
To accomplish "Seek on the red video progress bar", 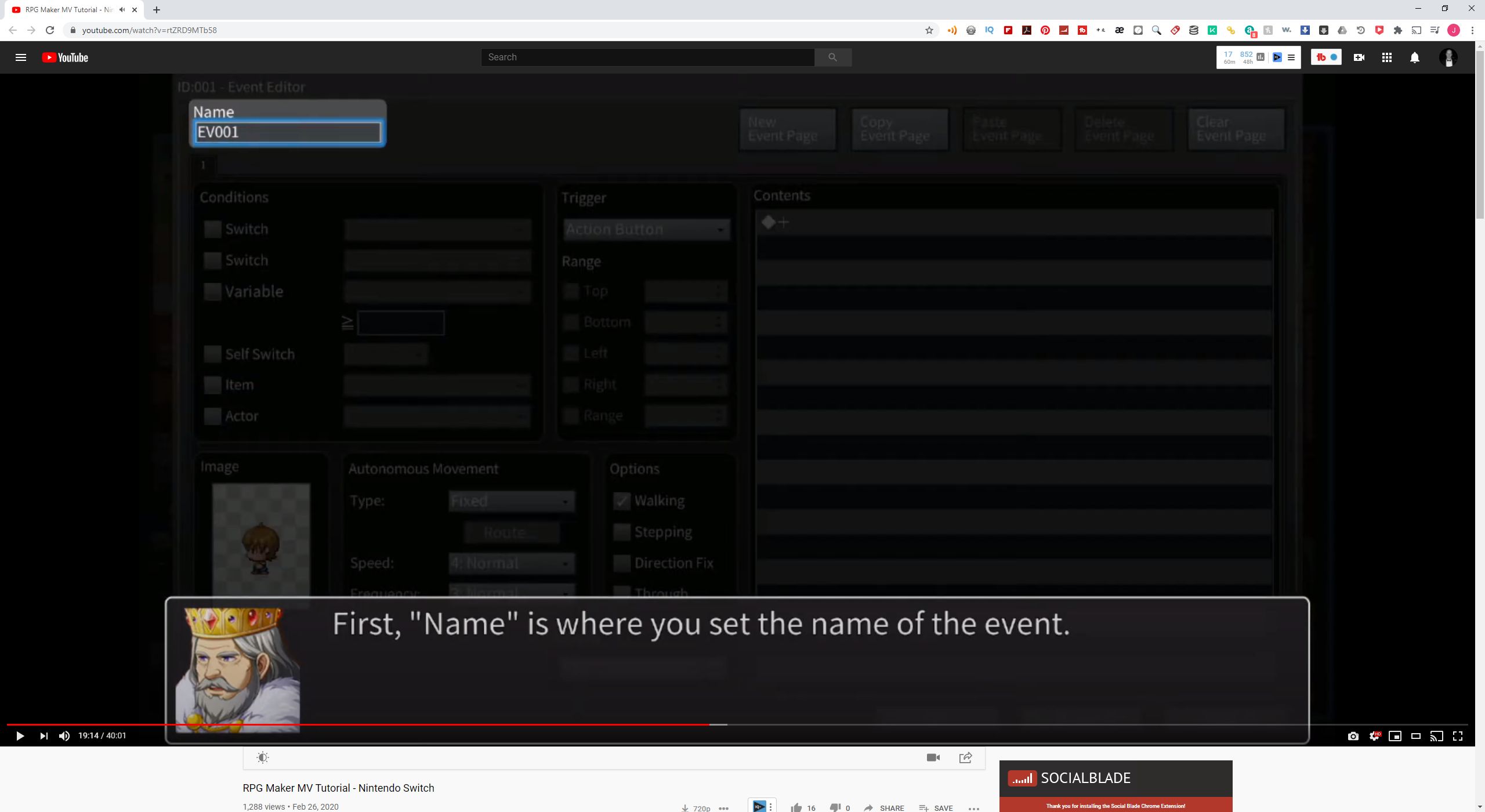I will click(x=358, y=724).
